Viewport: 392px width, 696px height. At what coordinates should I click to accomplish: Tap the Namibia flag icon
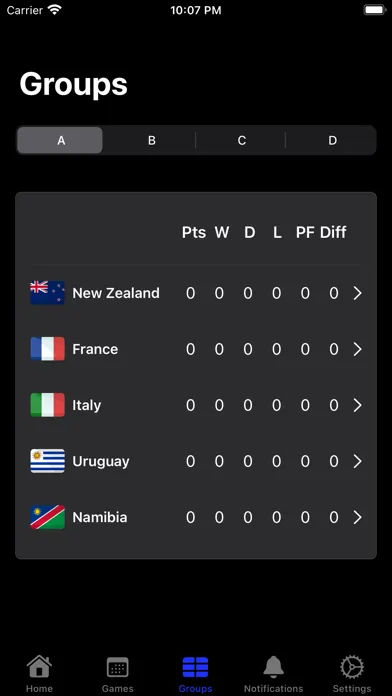[48, 517]
